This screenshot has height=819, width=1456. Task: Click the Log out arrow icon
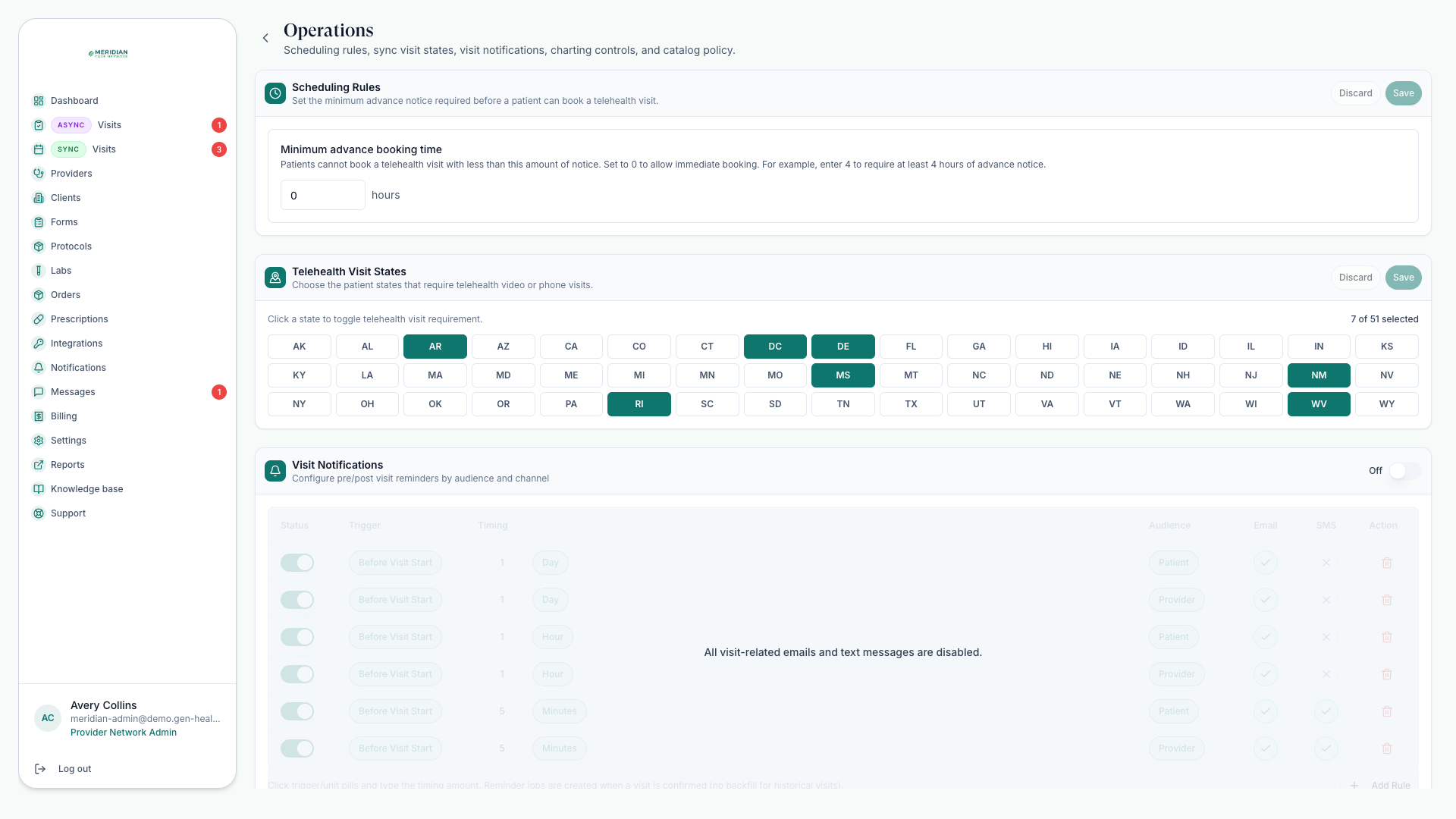coord(40,769)
